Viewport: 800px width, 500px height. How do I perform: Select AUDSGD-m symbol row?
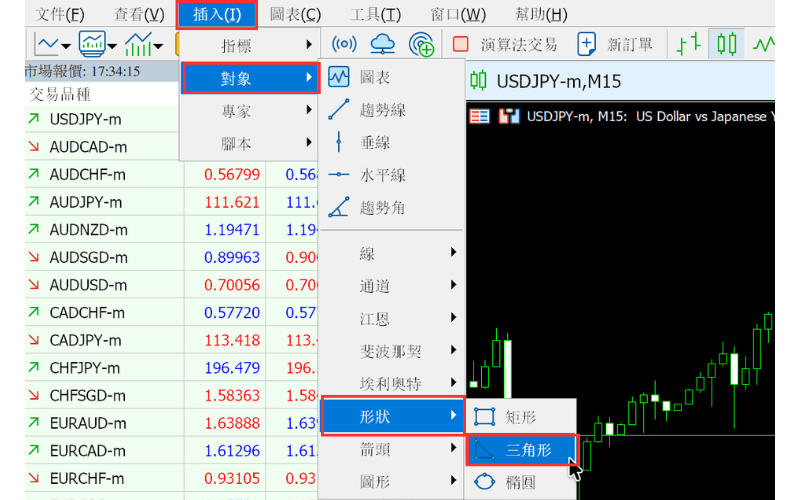[105, 257]
